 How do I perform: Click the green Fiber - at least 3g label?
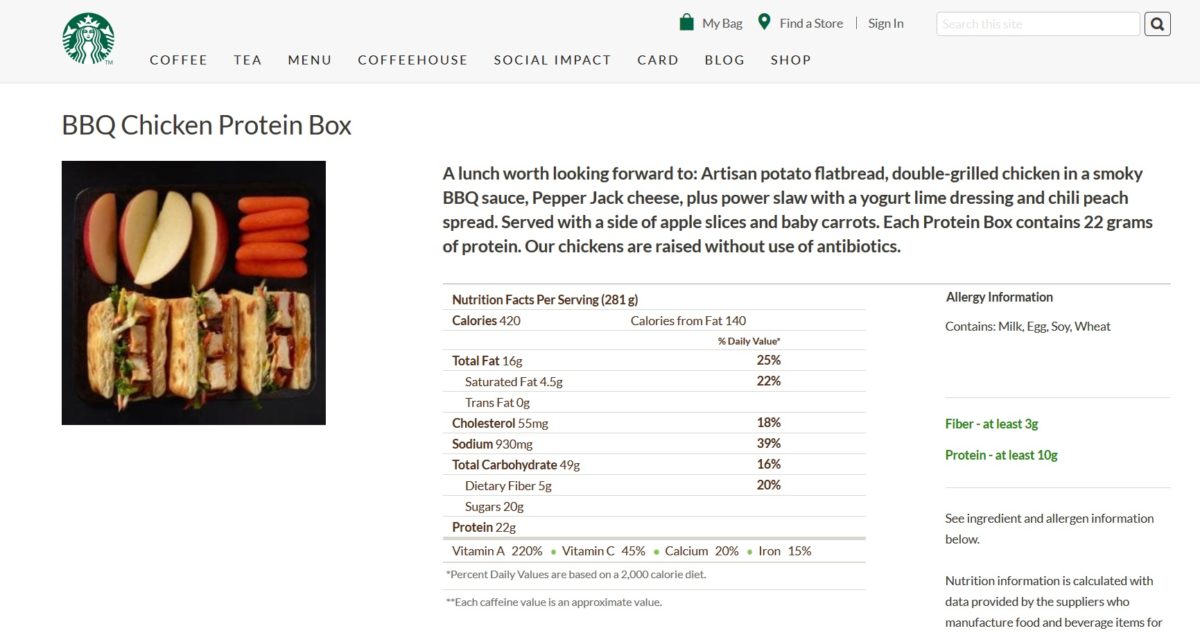point(992,424)
